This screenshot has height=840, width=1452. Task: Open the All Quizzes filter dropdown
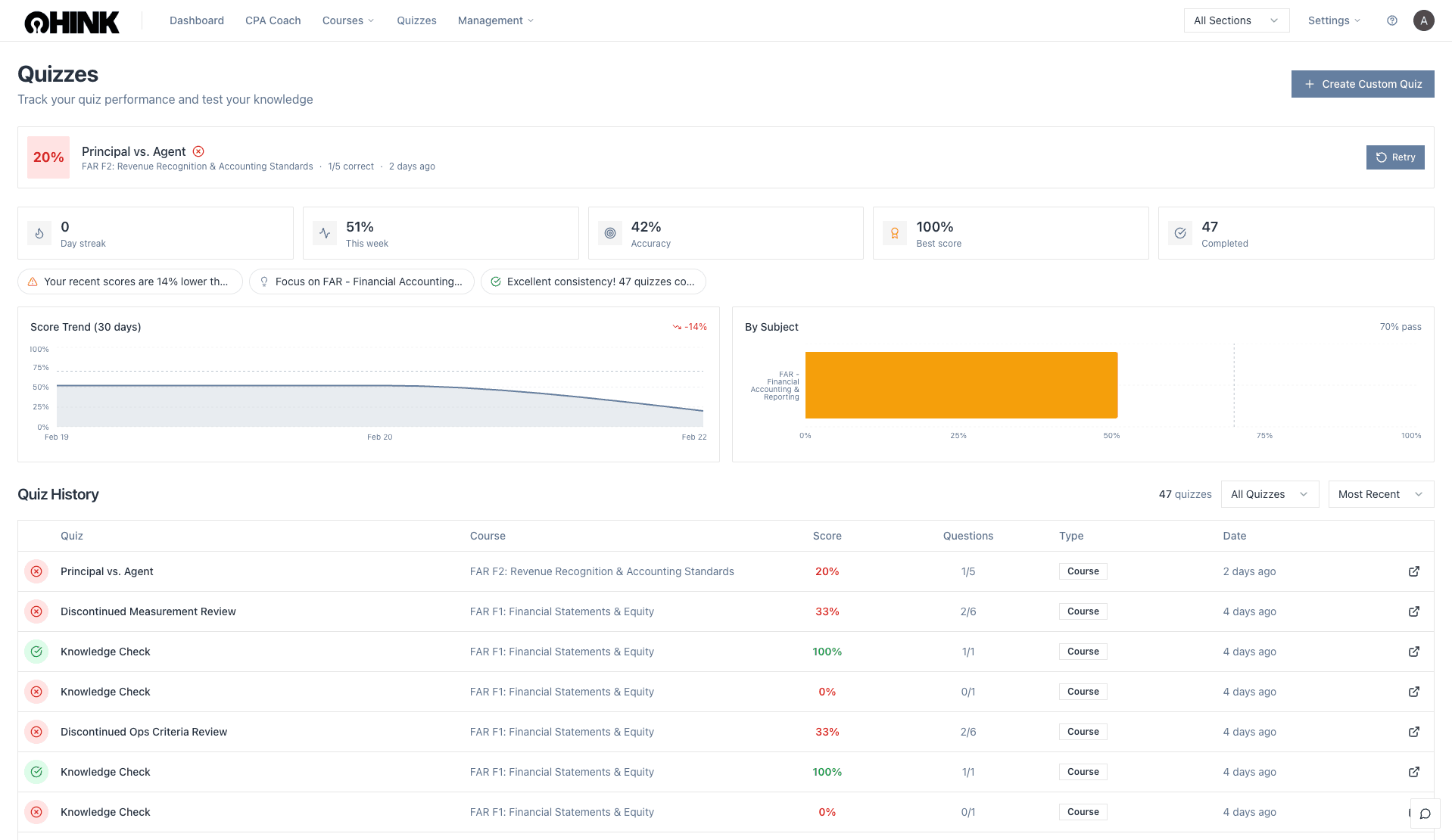pyautogui.click(x=1269, y=494)
